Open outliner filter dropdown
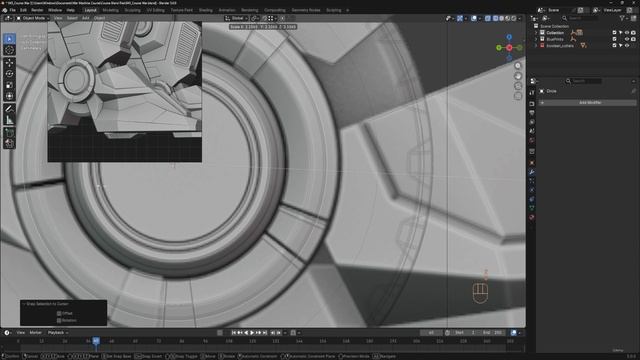This screenshot has height=360, width=640. pyautogui.click(x=623, y=18)
